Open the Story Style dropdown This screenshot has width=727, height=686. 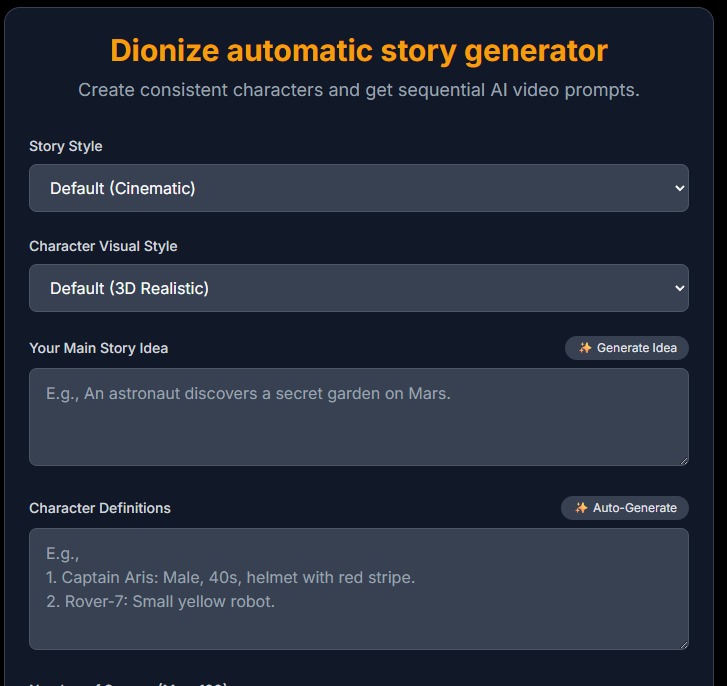tap(358, 188)
